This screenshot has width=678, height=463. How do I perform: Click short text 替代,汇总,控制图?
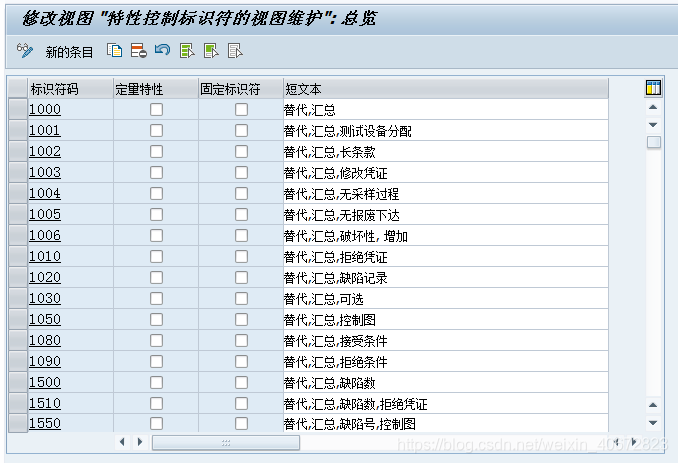pos(329,320)
